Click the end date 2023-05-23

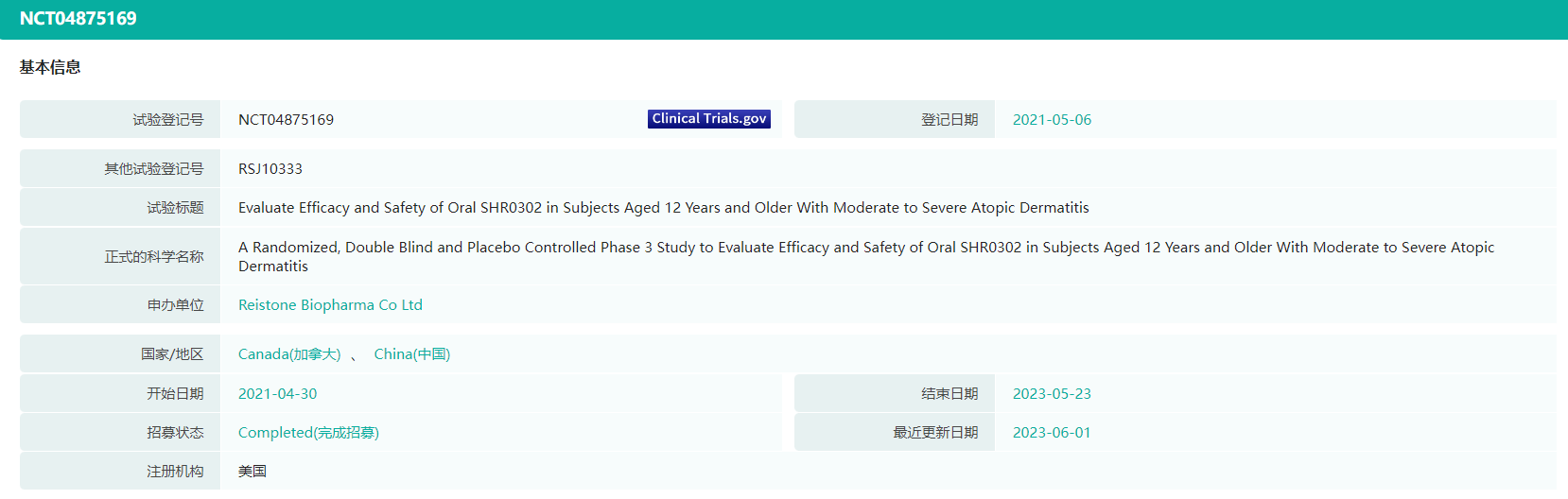pyautogui.click(x=1052, y=394)
